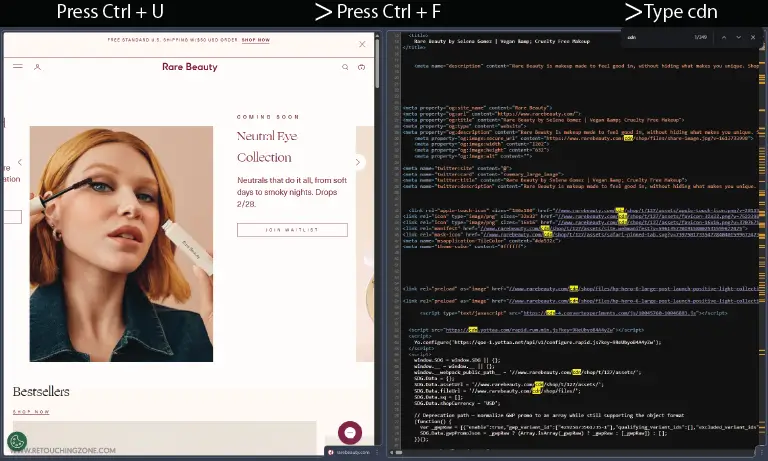Open the mask-icon href link in source
This screenshot has width=768, height=461.
(x=621, y=235)
